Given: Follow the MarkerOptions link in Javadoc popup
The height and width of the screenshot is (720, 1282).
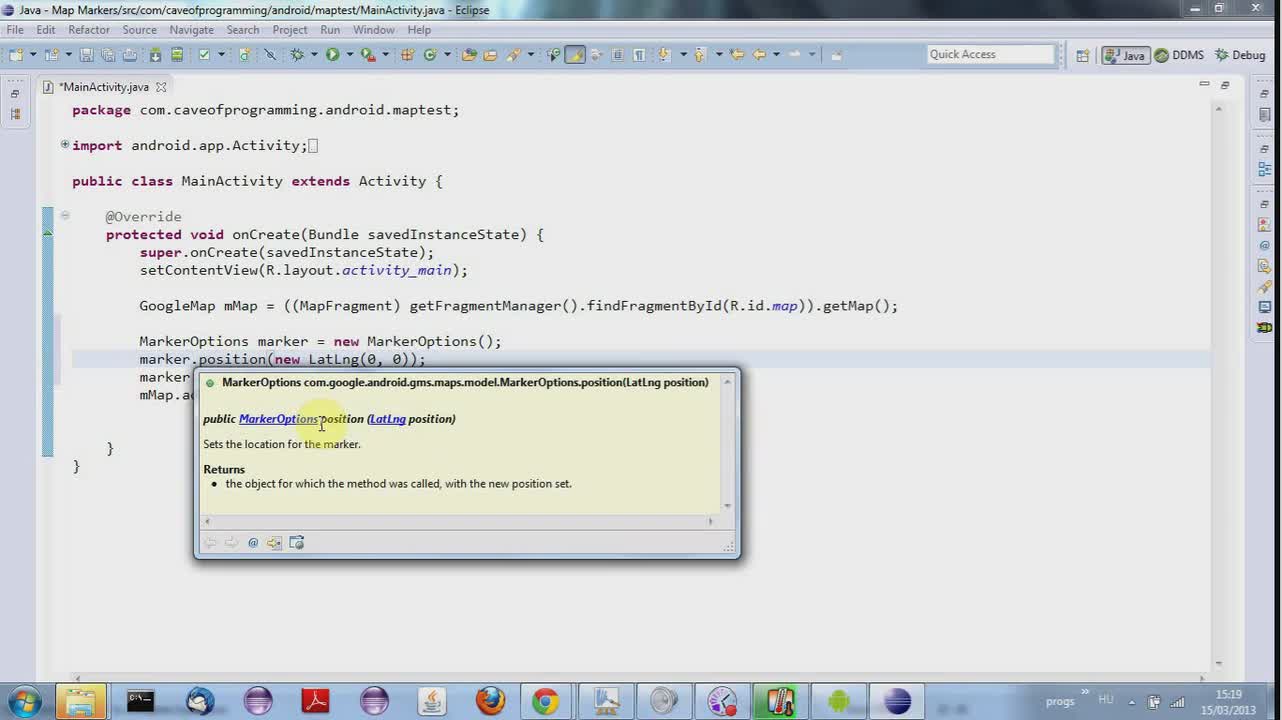Looking at the screenshot, I should click(278, 418).
